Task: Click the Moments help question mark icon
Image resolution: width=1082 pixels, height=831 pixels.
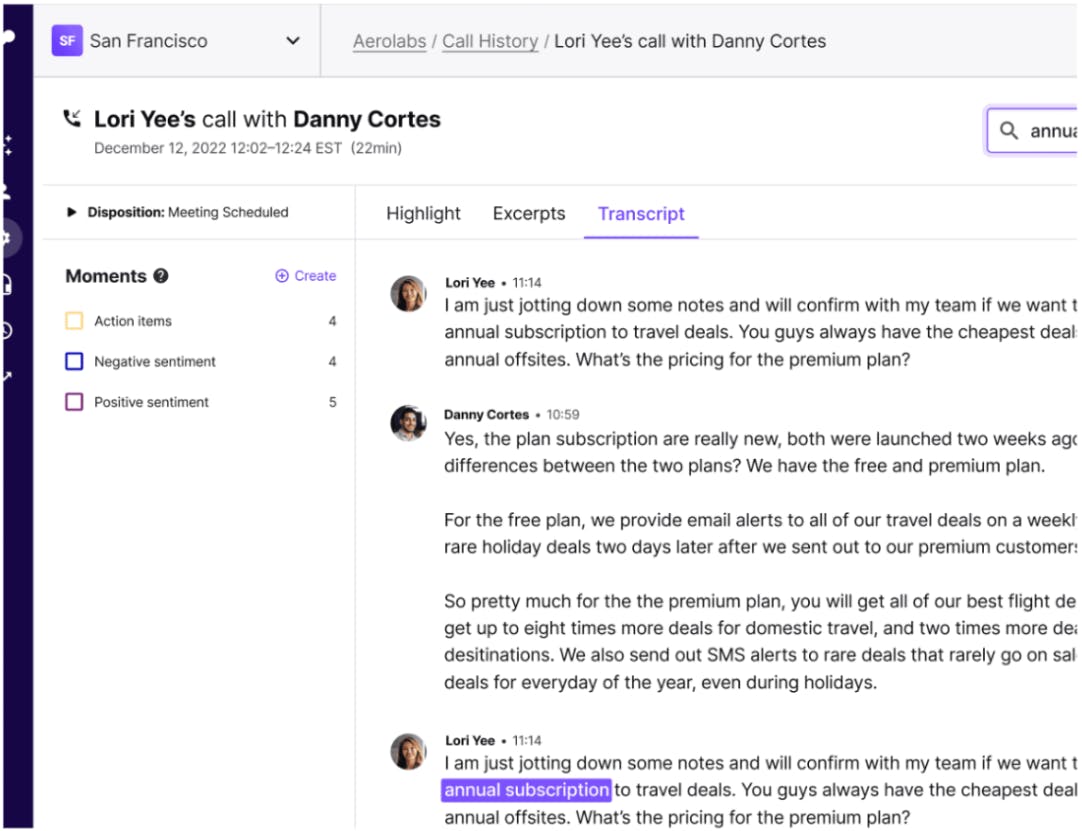Action: coord(161,277)
